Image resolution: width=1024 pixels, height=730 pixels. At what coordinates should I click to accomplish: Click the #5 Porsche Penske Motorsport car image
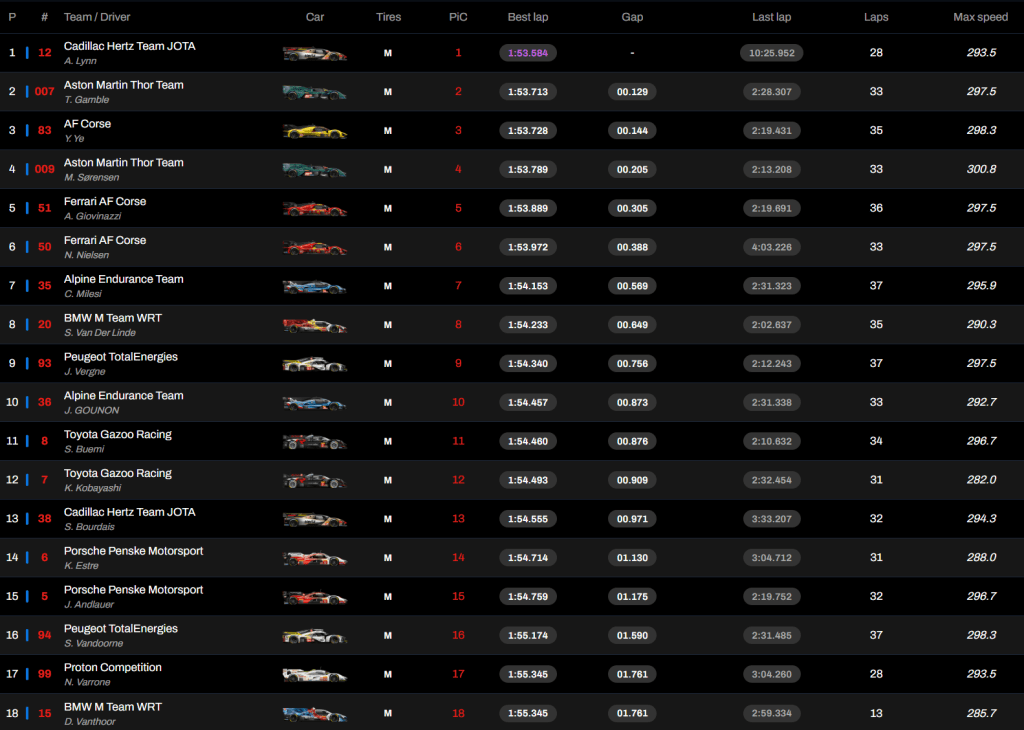pyautogui.click(x=314, y=597)
